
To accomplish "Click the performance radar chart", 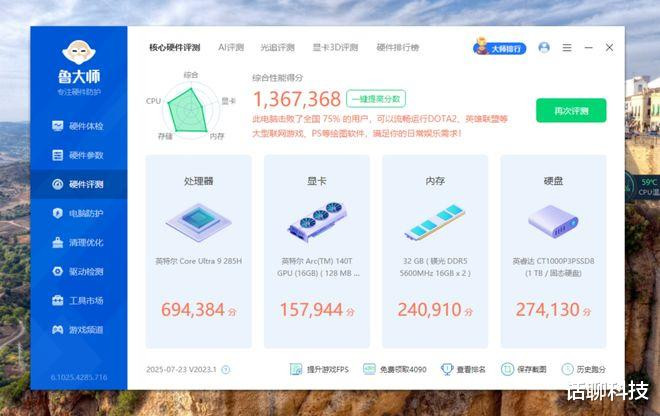I will [x=190, y=109].
